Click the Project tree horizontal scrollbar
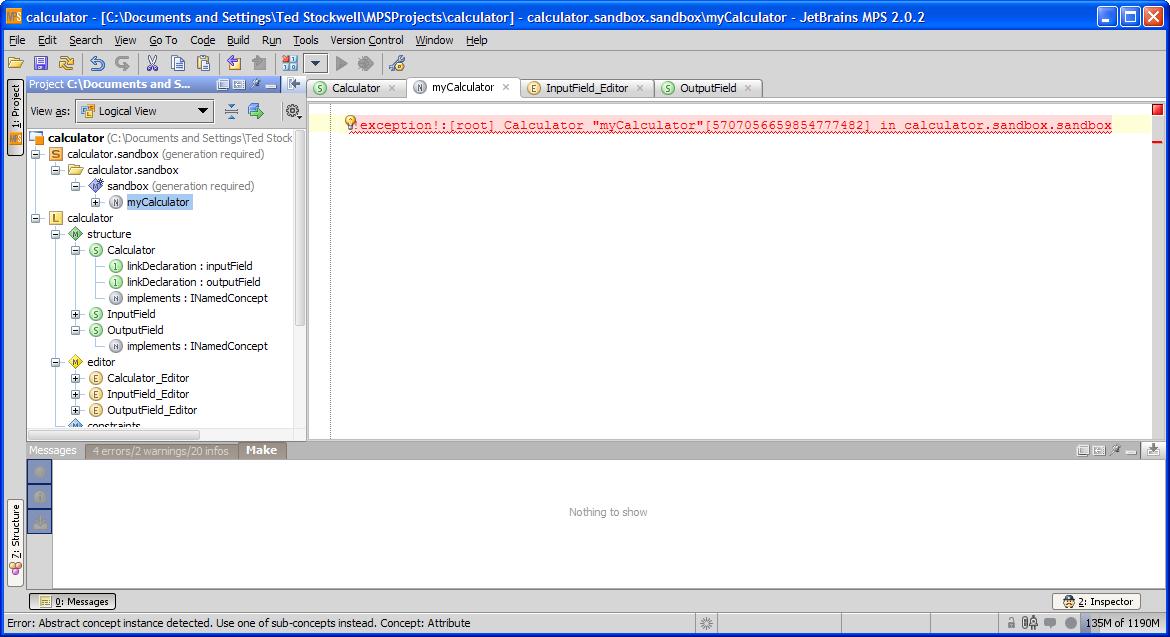The width and height of the screenshot is (1170, 637). (x=113, y=434)
